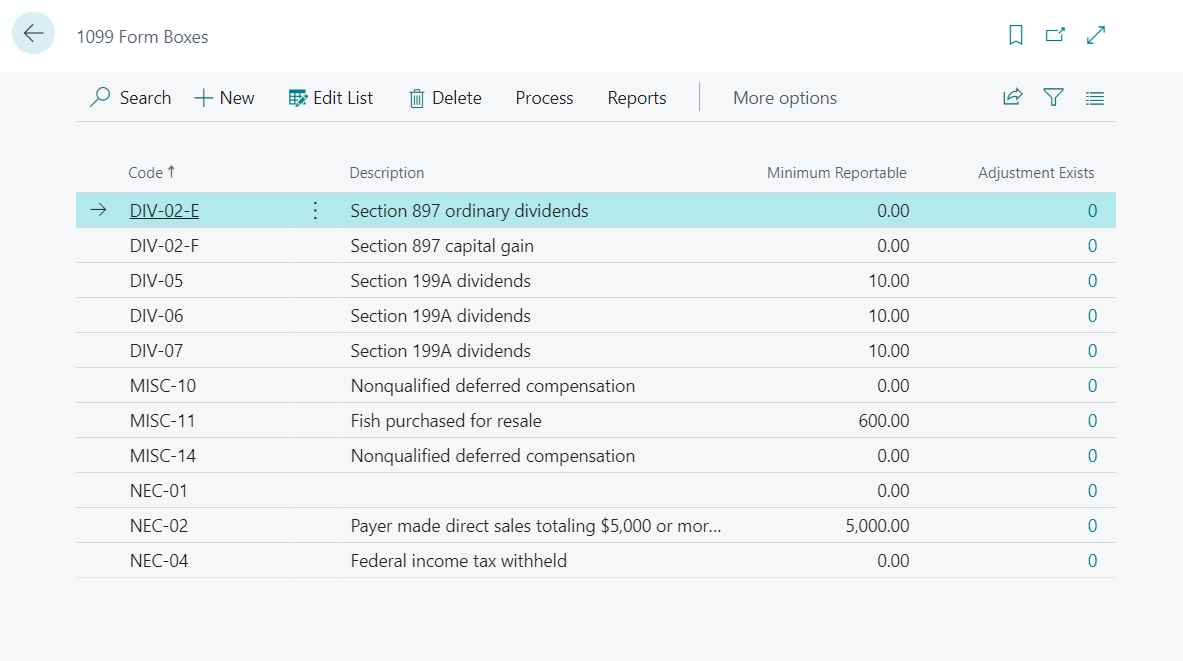Open the list layout options icon
The width and height of the screenshot is (1183, 661).
pos(1094,97)
